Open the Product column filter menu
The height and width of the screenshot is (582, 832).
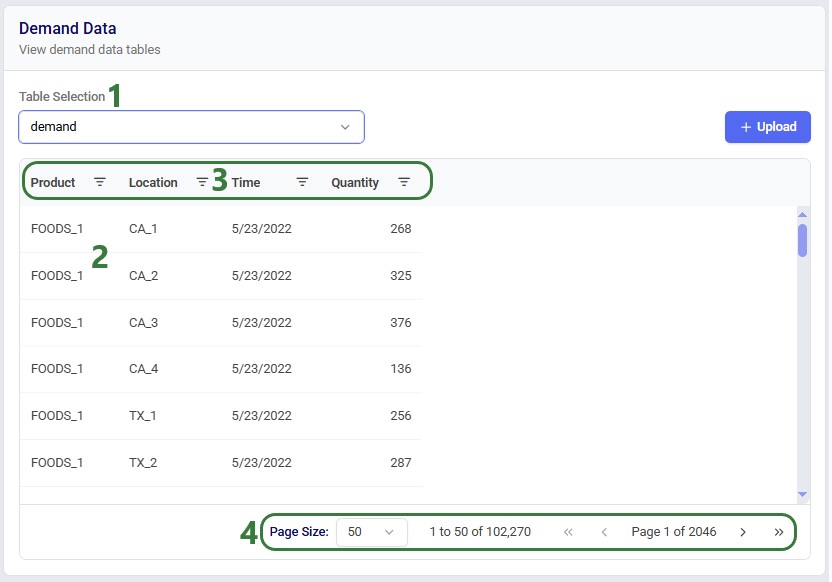[100, 182]
